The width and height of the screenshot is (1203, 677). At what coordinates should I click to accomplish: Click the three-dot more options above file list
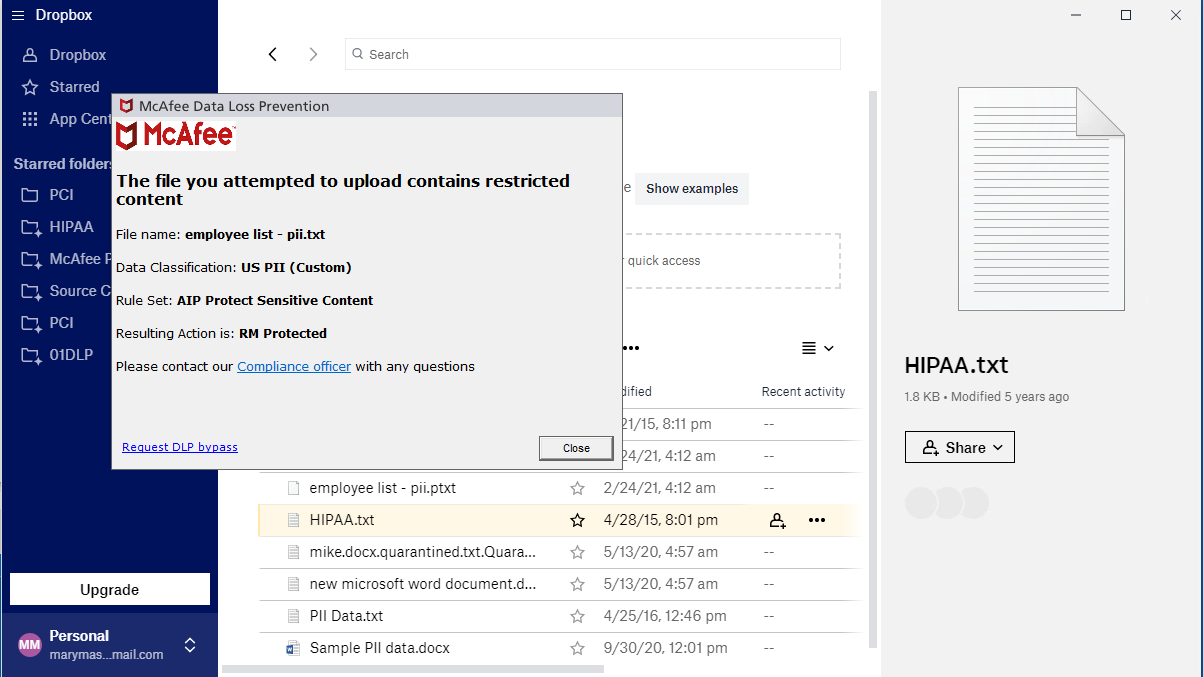click(x=630, y=348)
